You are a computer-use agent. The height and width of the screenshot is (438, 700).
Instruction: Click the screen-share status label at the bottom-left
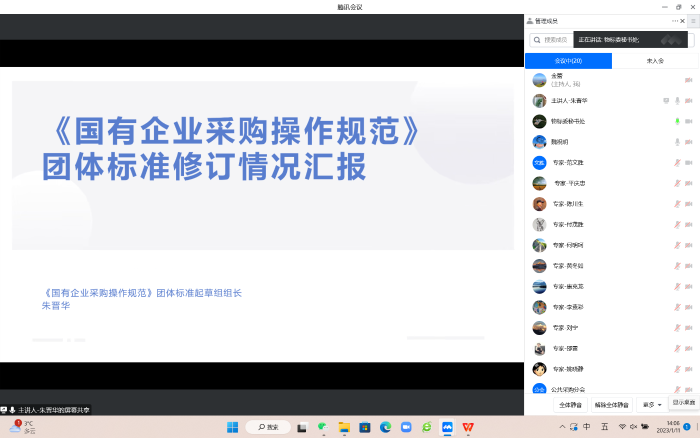coord(46,410)
